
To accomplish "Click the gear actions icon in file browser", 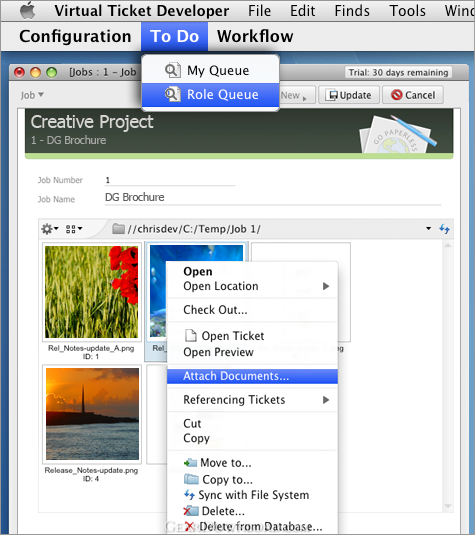I will coord(50,229).
